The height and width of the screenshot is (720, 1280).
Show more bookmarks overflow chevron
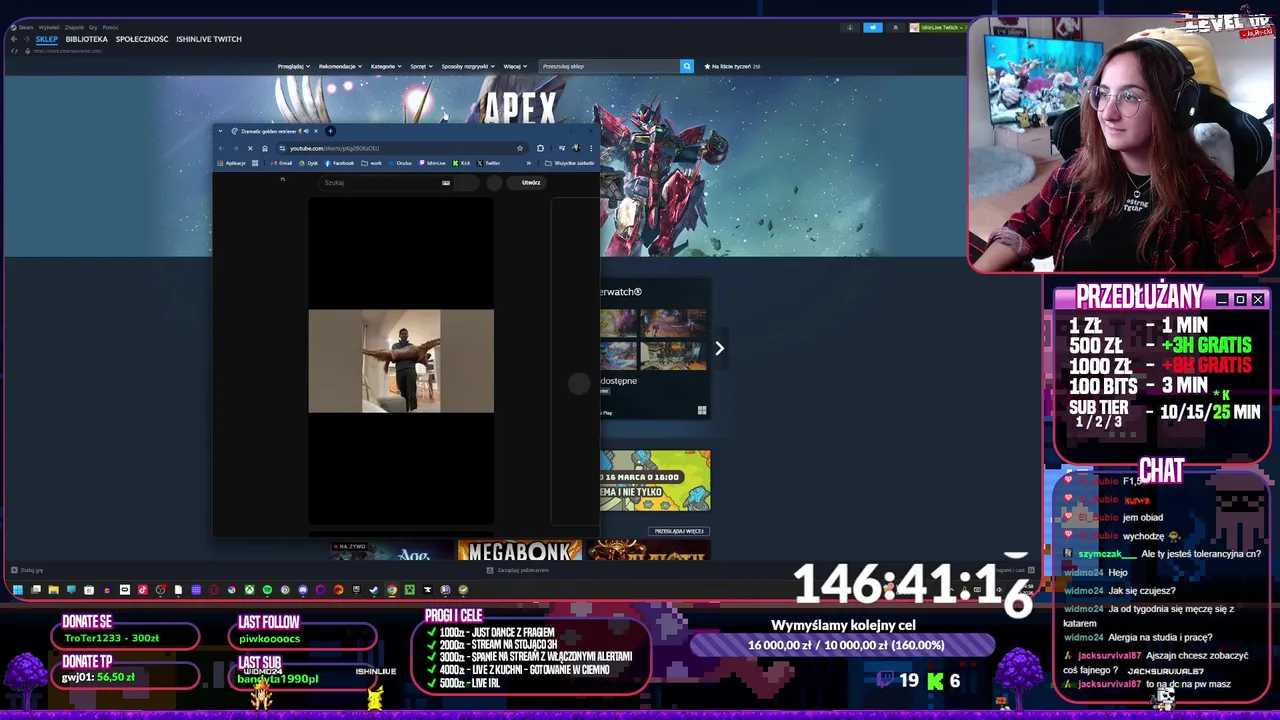coord(529,163)
